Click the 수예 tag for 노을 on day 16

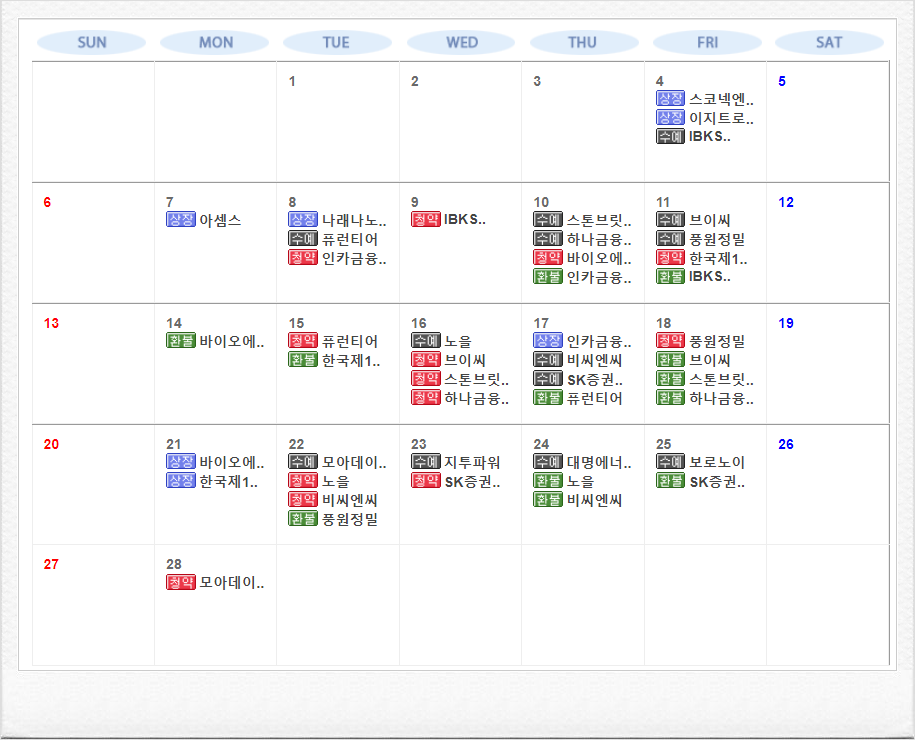[x=425, y=340]
